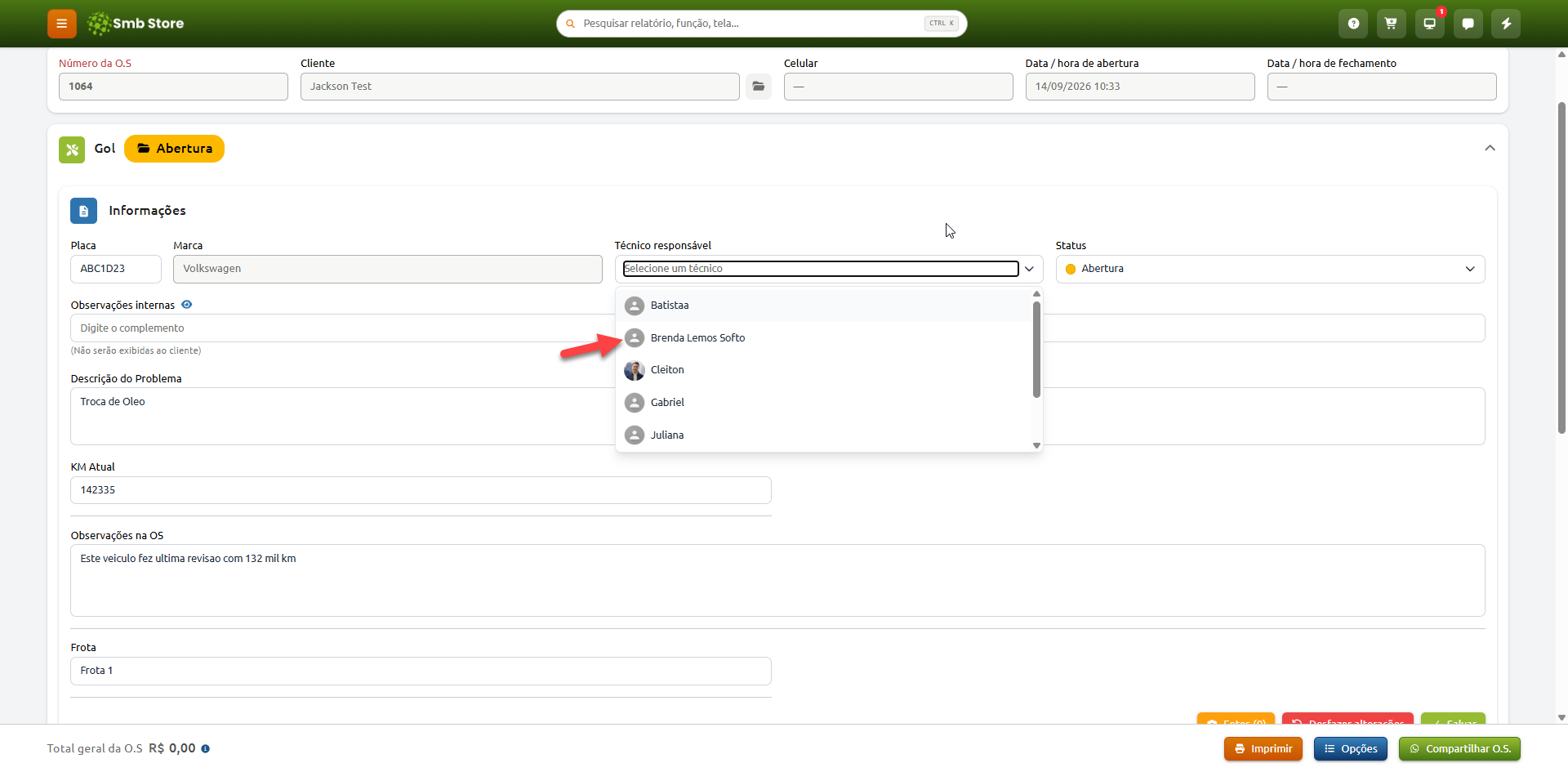
Task: Click the Smb Store logo
Action: coord(136,24)
